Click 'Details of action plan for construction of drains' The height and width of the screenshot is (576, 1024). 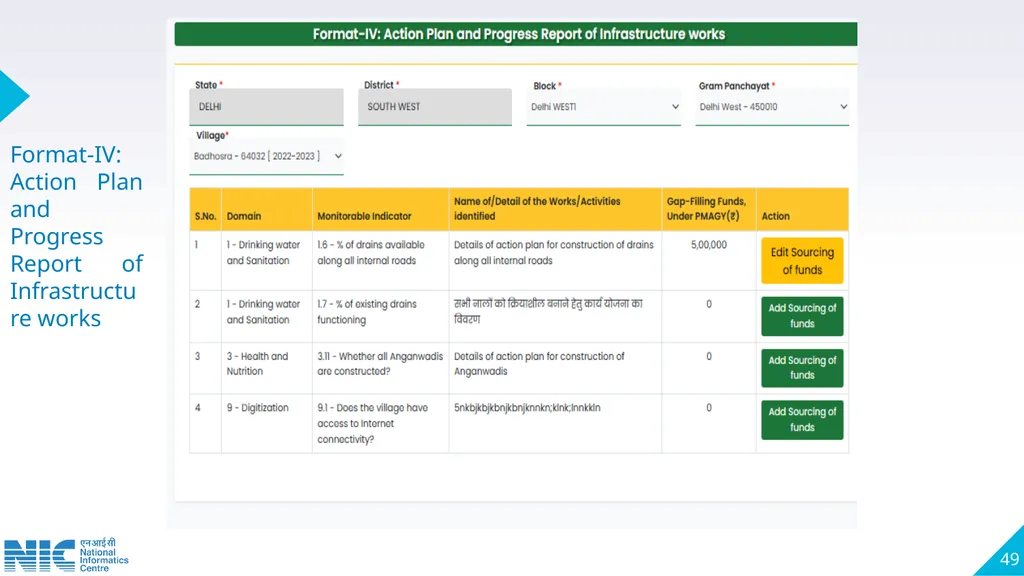tap(554, 253)
